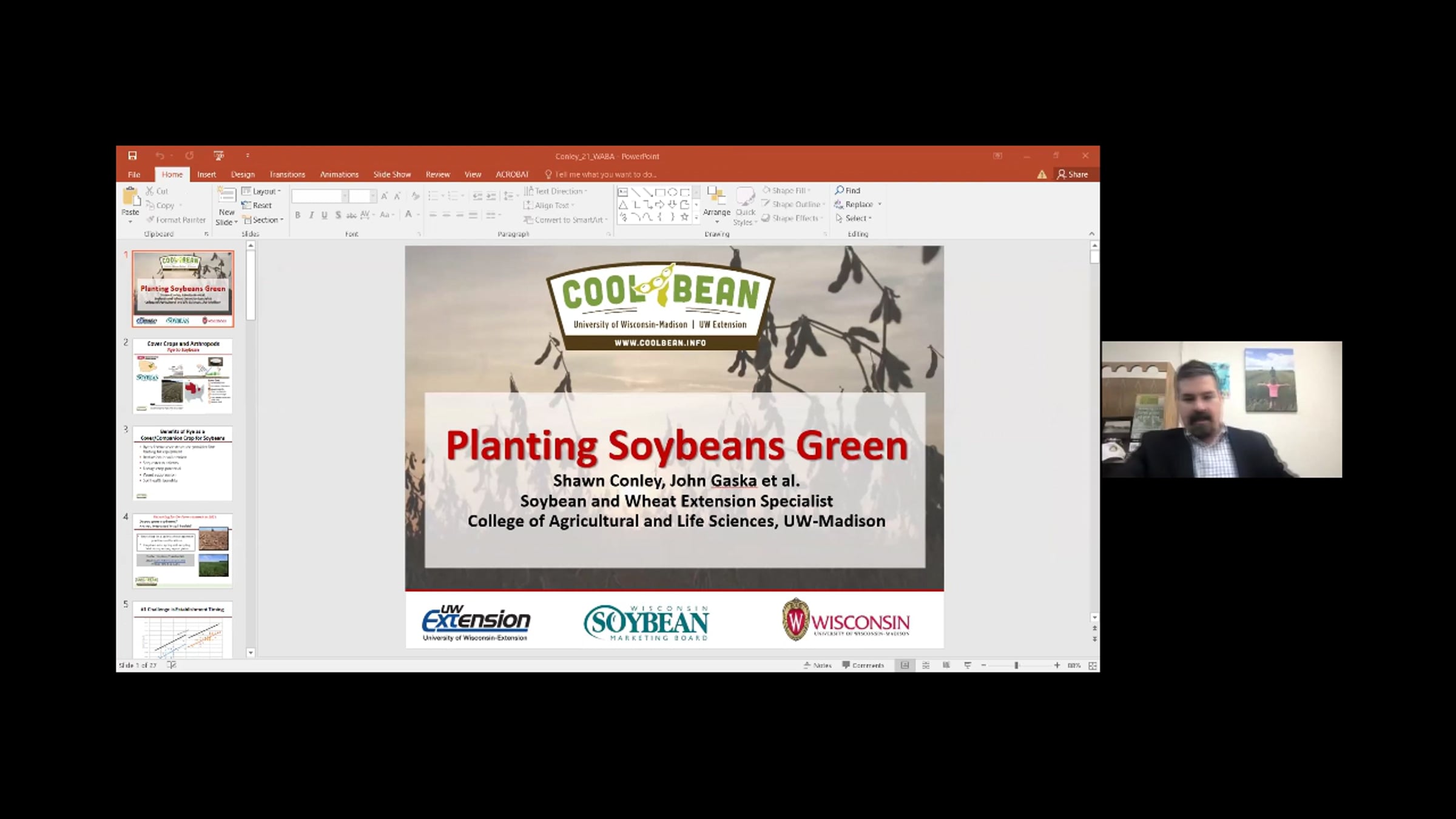Image resolution: width=1456 pixels, height=819 pixels.
Task: Select slide 2 thumbnail
Action: 183,376
